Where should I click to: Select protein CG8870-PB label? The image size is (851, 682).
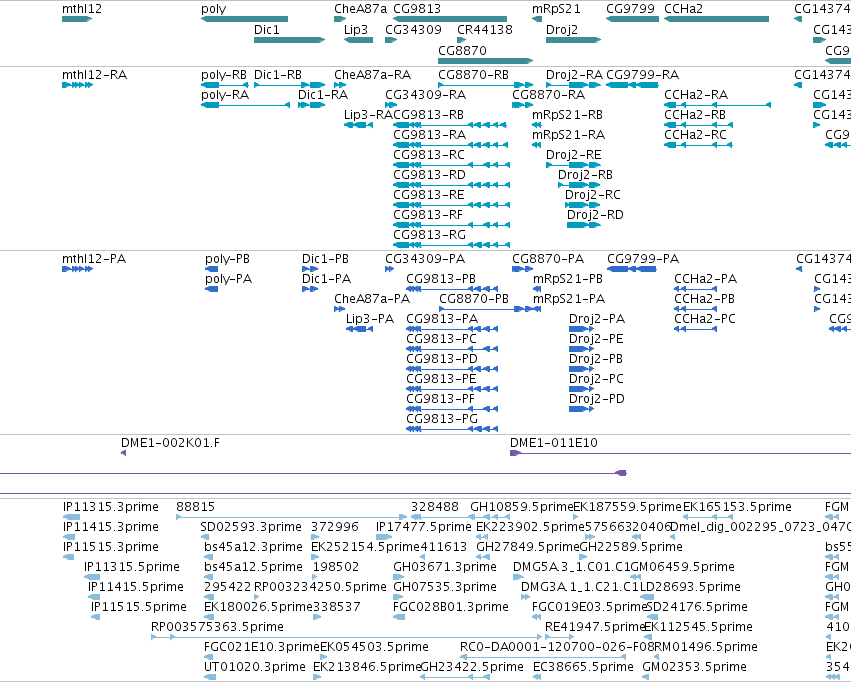tap(474, 299)
